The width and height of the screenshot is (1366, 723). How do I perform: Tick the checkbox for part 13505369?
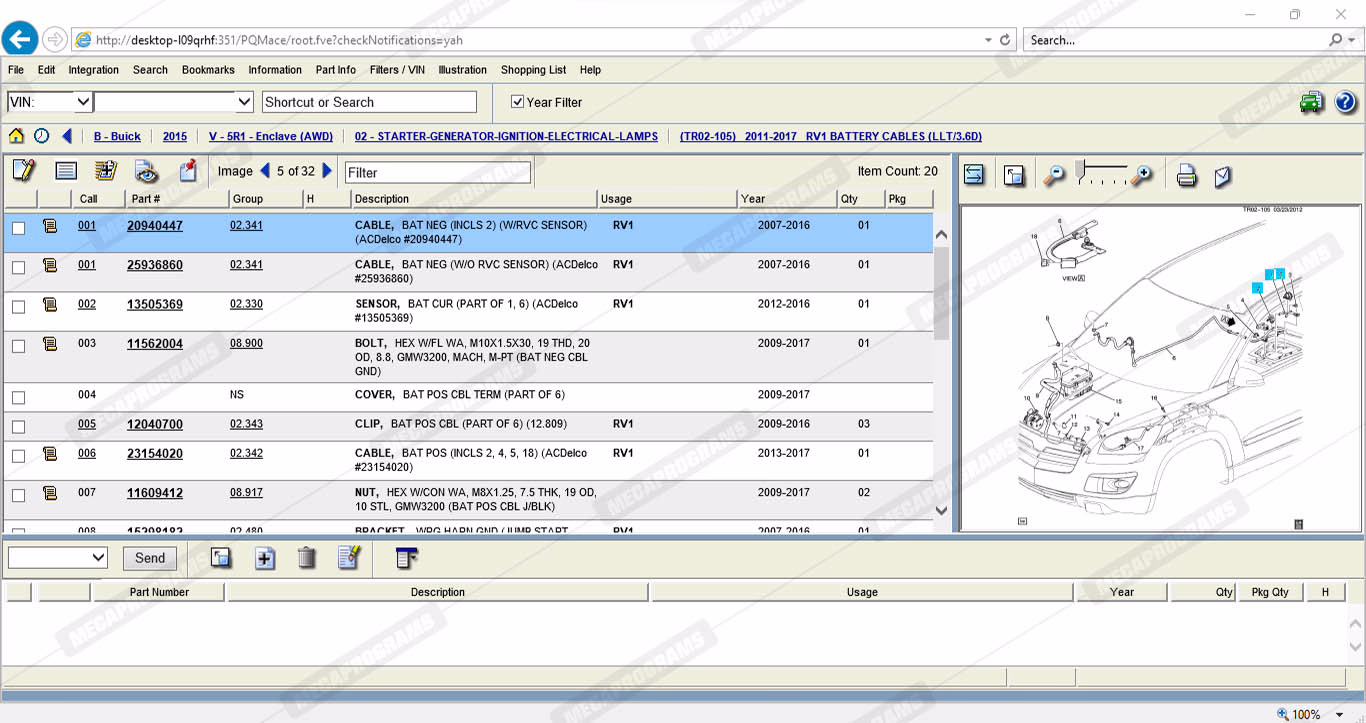point(18,307)
